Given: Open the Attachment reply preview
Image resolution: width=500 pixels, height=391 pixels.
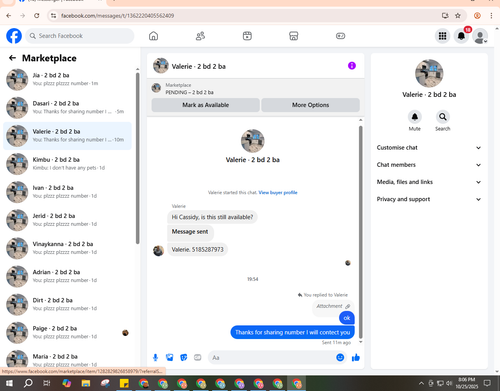Looking at the screenshot, I should click(x=333, y=306).
